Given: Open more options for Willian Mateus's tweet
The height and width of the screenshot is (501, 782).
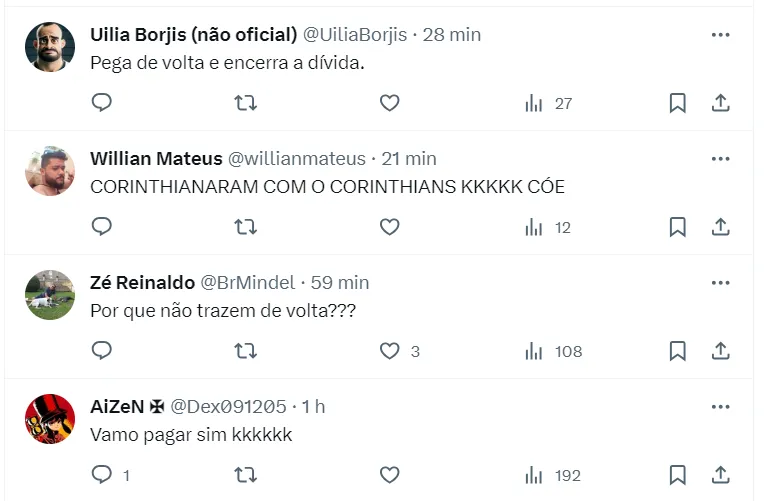Looking at the screenshot, I should click(720, 159).
